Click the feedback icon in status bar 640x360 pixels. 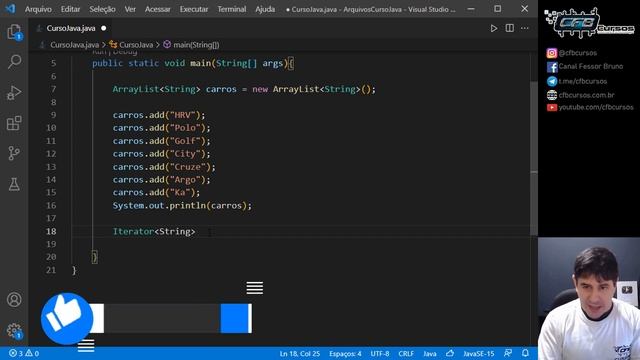[508, 353]
